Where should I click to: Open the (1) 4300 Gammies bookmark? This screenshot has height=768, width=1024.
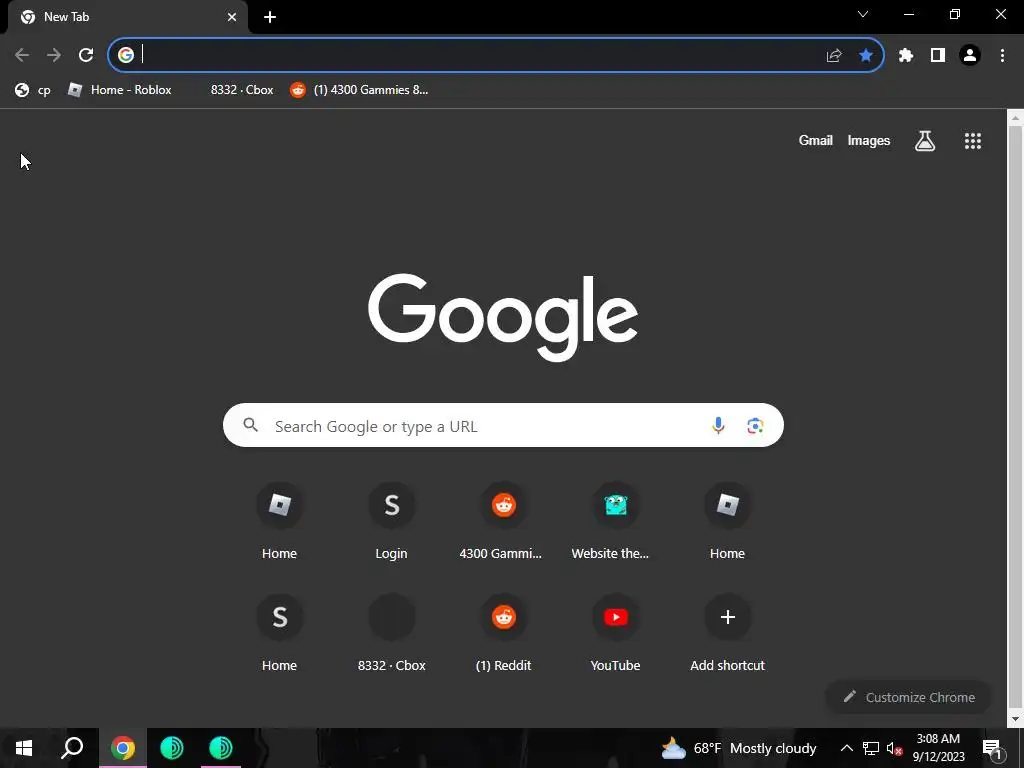[x=359, y=90]
